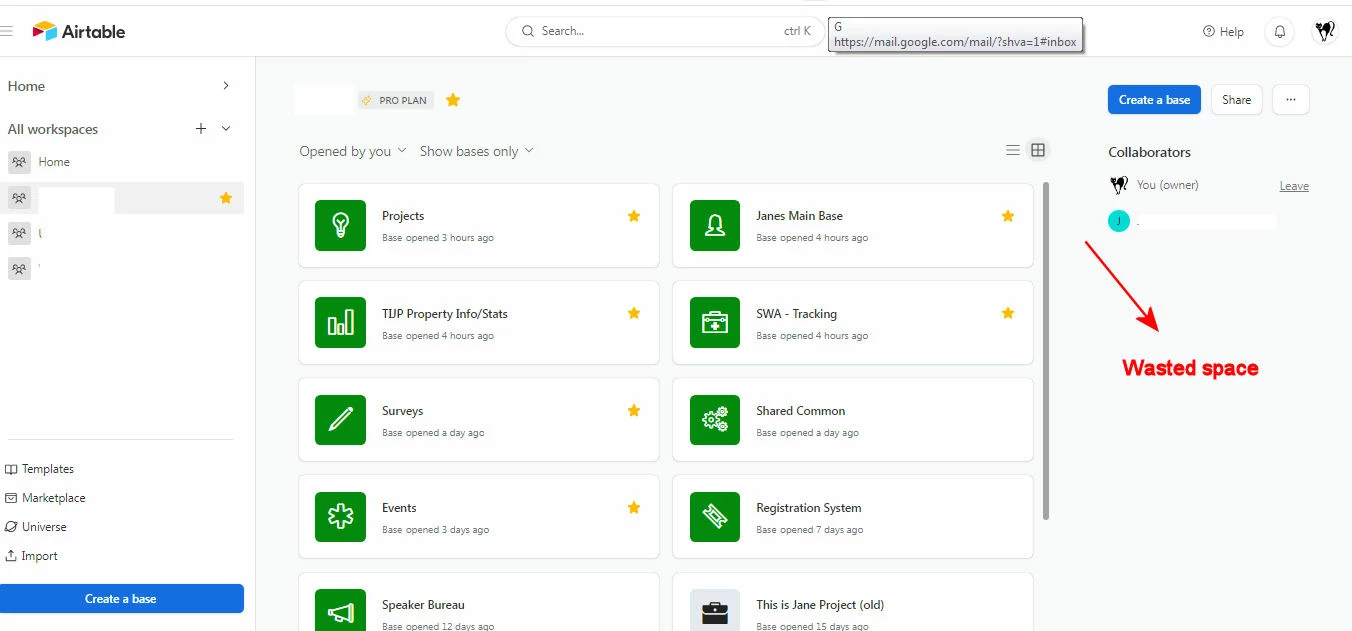Open the Opened by you dropdown
Screen dimensions: 1352x631
353,151
